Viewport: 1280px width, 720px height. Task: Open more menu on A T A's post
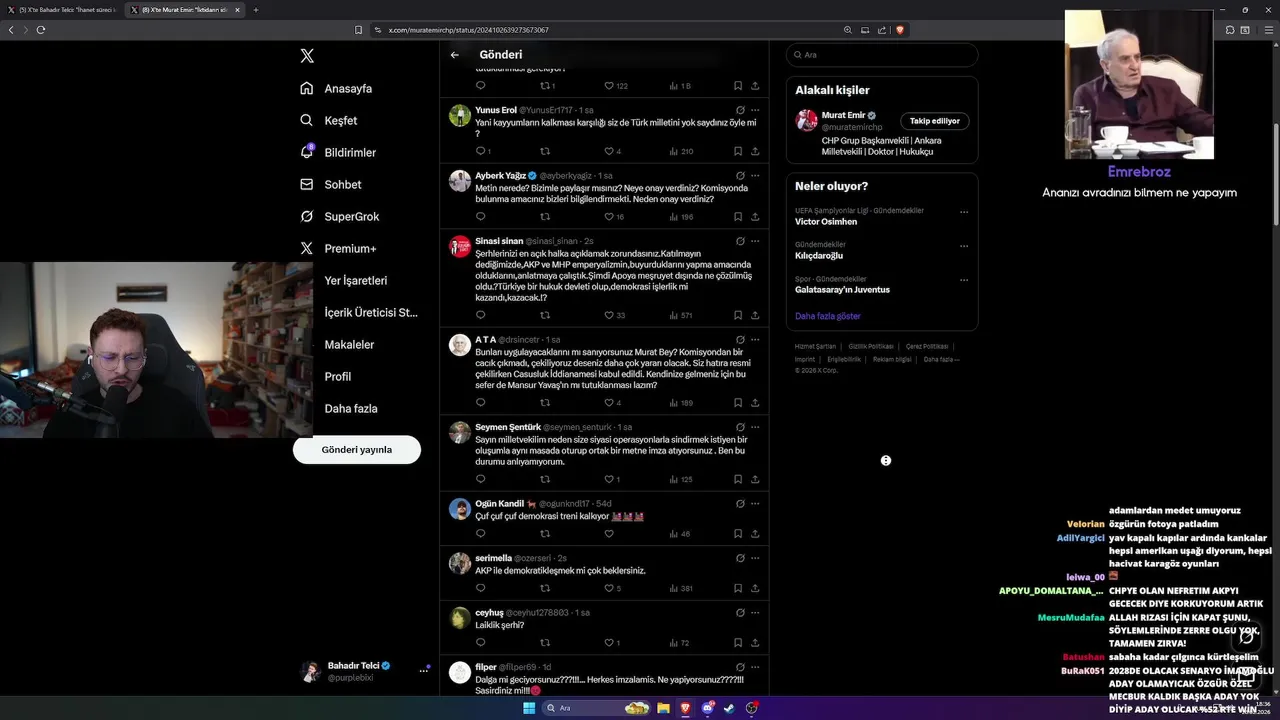click(755, 340)
